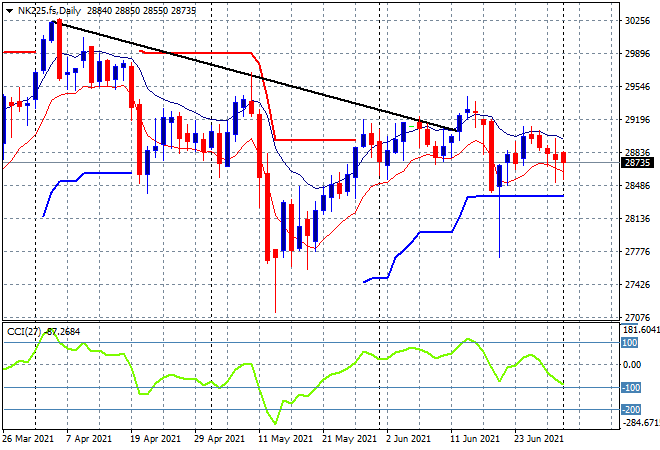The image size is (660, 450).
Task: Click the CCI level -100 marker
Action: click(631, 387)
